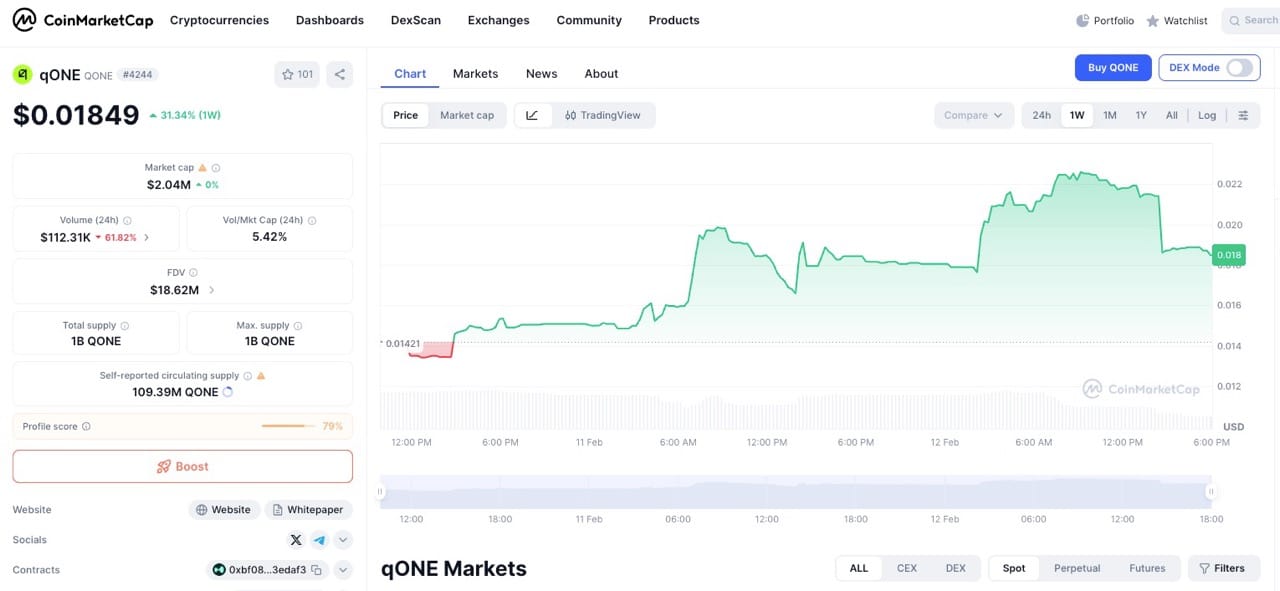Show Profile score info icon
1280x591 pixels.
click(x=86, y=426)
